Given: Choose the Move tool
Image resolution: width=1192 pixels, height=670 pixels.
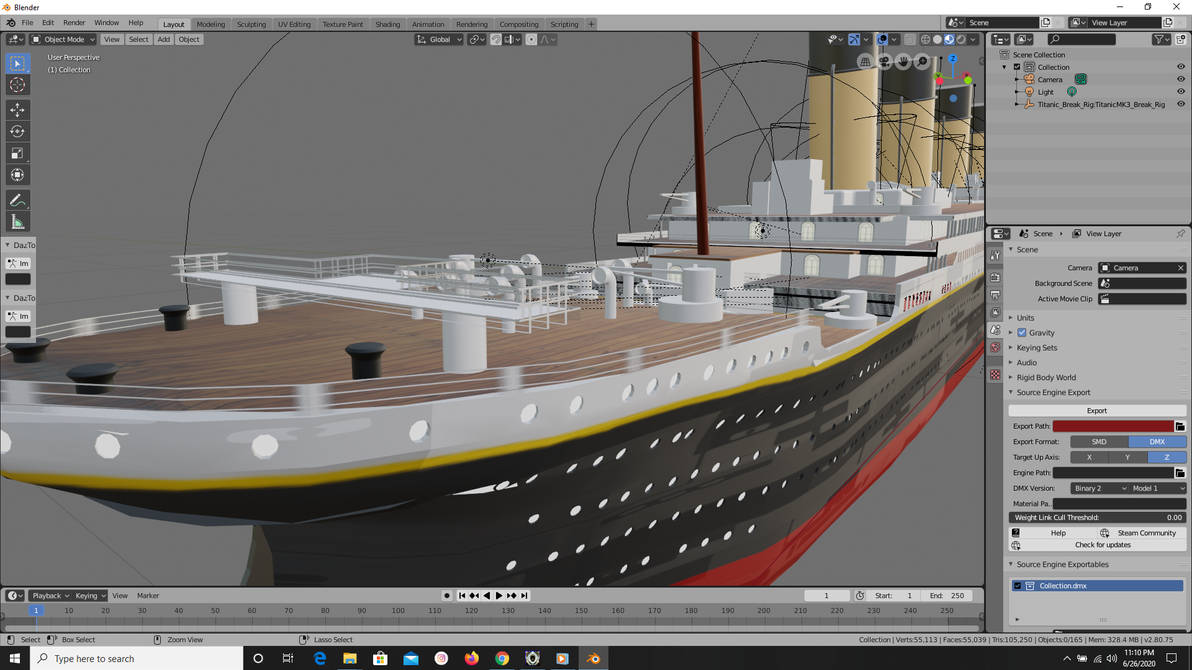Looking at the screenshot, I should 17,110.
